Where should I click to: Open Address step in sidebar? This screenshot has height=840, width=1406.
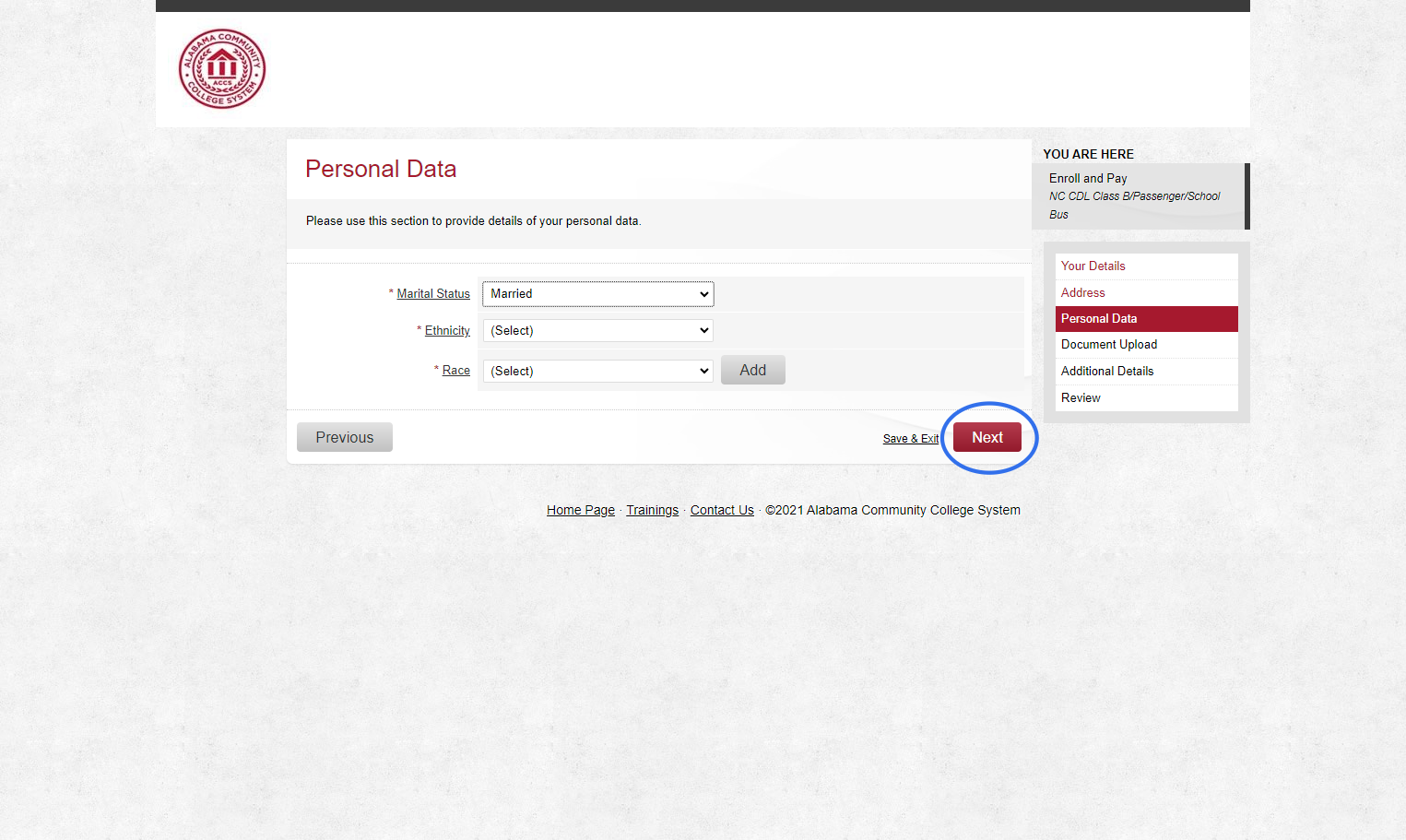pos(1147,293)
